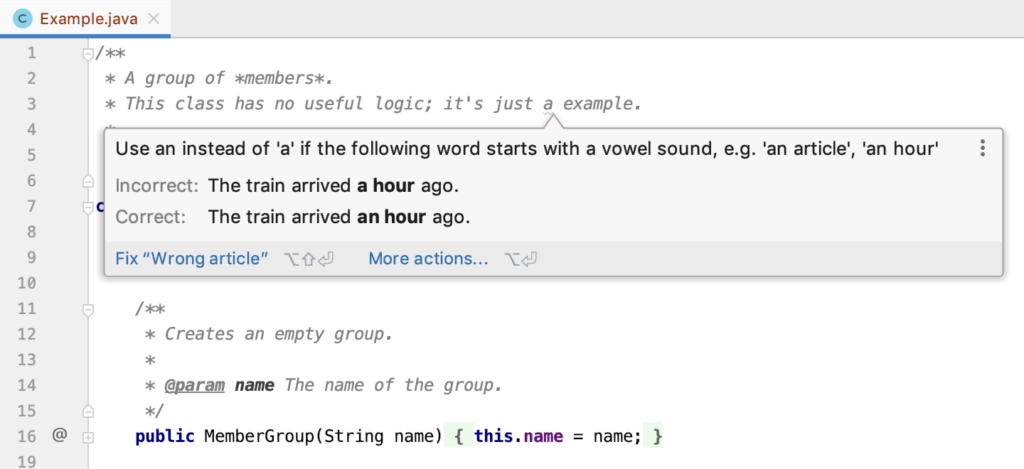Open the three-dot menu in the inspection popup
This screenshot has height=469, width=1024.
click(983, 149)
